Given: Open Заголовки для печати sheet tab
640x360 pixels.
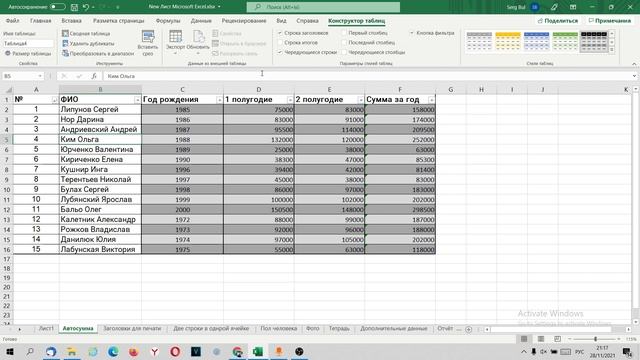Looking at the screenshot, I should click(x=132, y=329).
